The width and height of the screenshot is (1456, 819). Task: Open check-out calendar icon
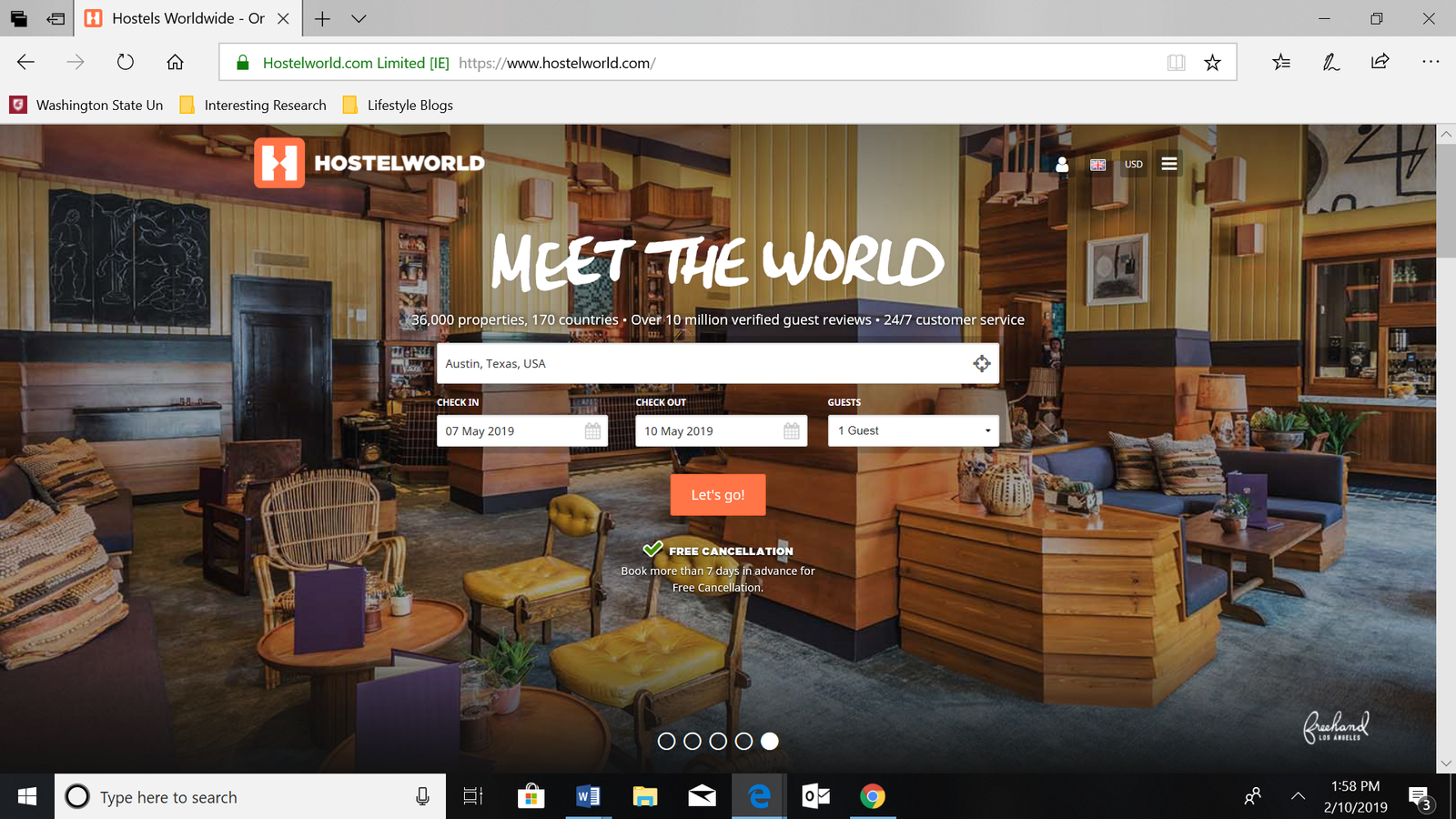(792, 431)
